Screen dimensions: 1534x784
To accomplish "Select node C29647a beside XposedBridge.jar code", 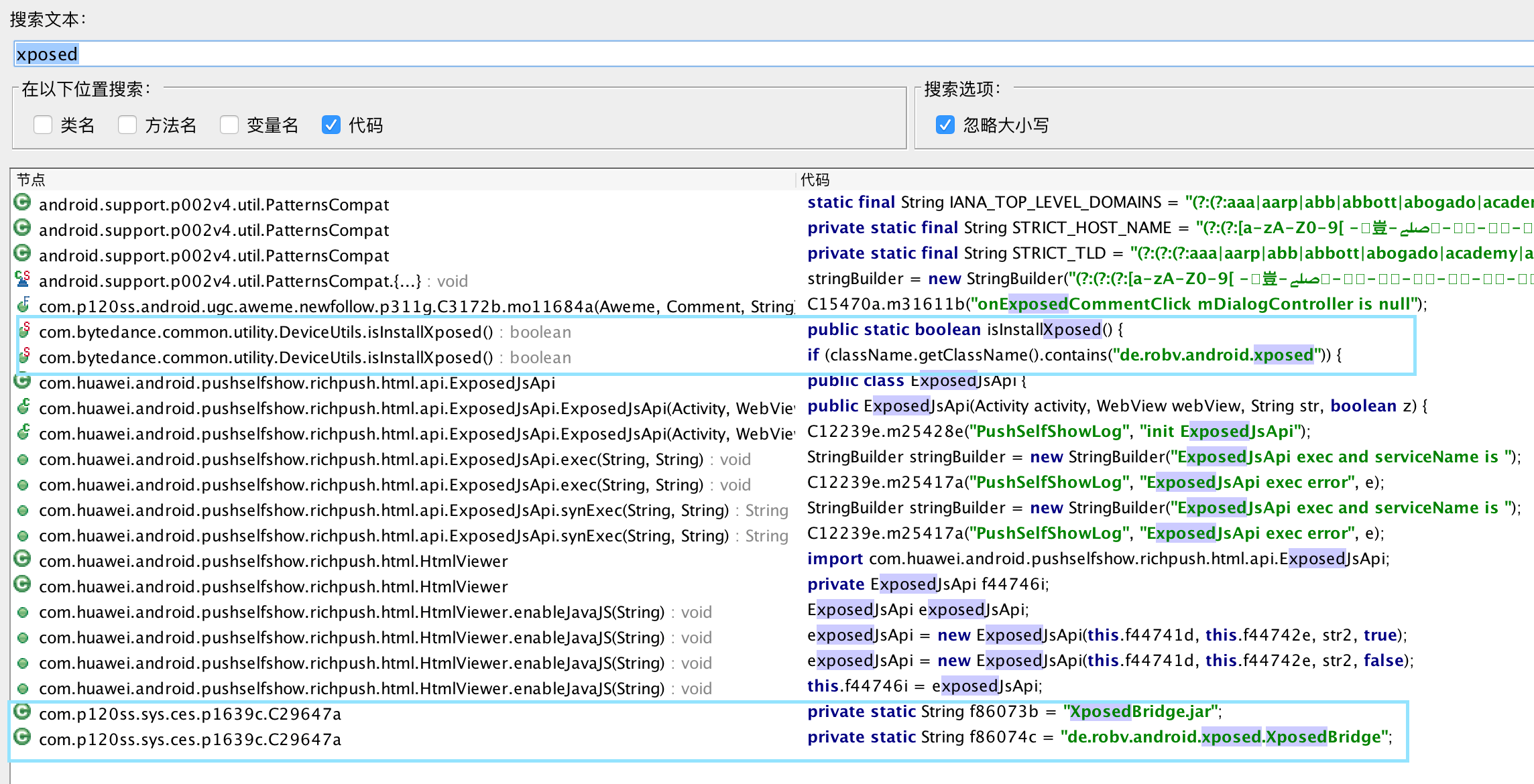I will pyautogui.click(x=190, y=714).
